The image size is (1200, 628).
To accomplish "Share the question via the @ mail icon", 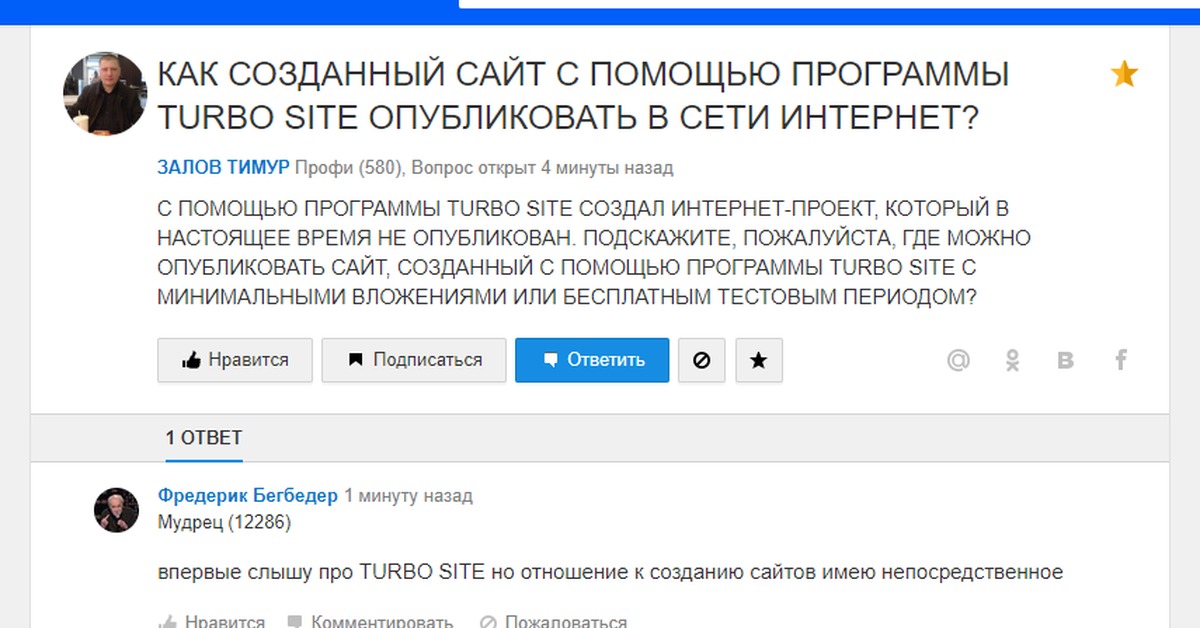I will [x=958, y=360].
